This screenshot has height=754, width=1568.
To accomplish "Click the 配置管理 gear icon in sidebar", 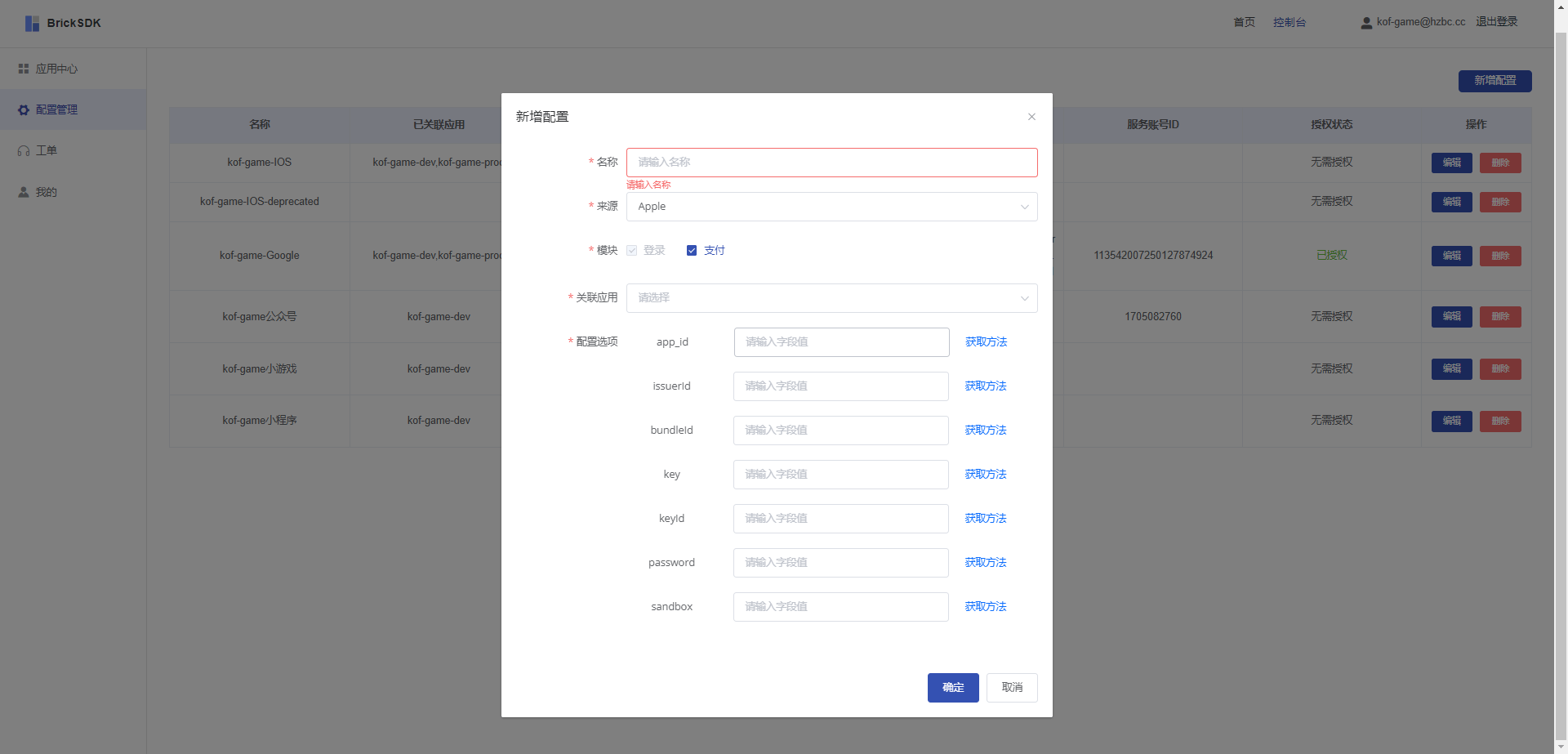I will click(x=24, y=110).
